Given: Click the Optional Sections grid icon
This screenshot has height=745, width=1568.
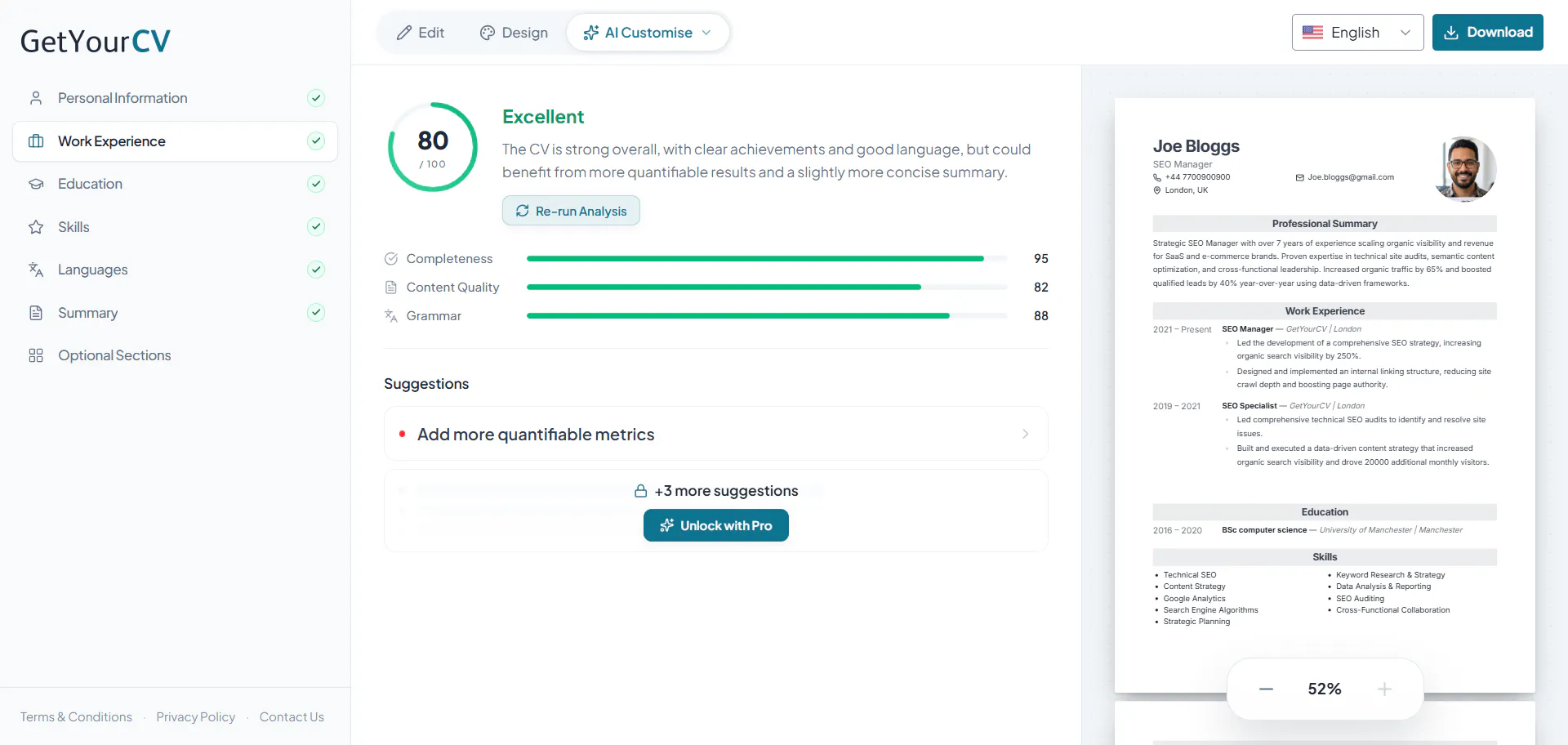Looking at the screenshot, I should [36, 355].
